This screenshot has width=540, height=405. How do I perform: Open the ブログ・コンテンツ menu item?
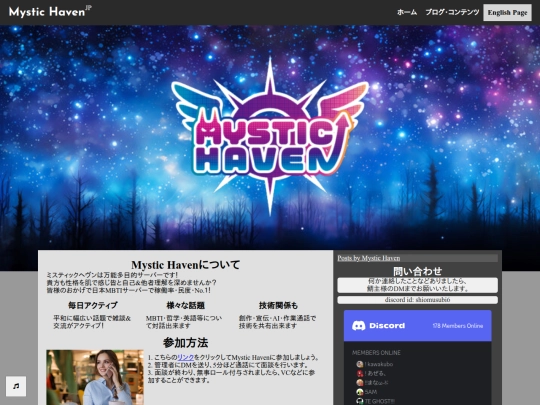coord(452,12)
